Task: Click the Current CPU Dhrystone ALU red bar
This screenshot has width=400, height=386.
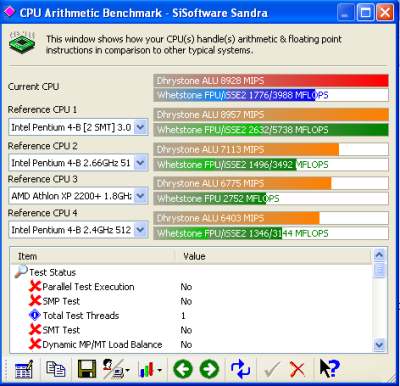Action: [x=271, y=81]
